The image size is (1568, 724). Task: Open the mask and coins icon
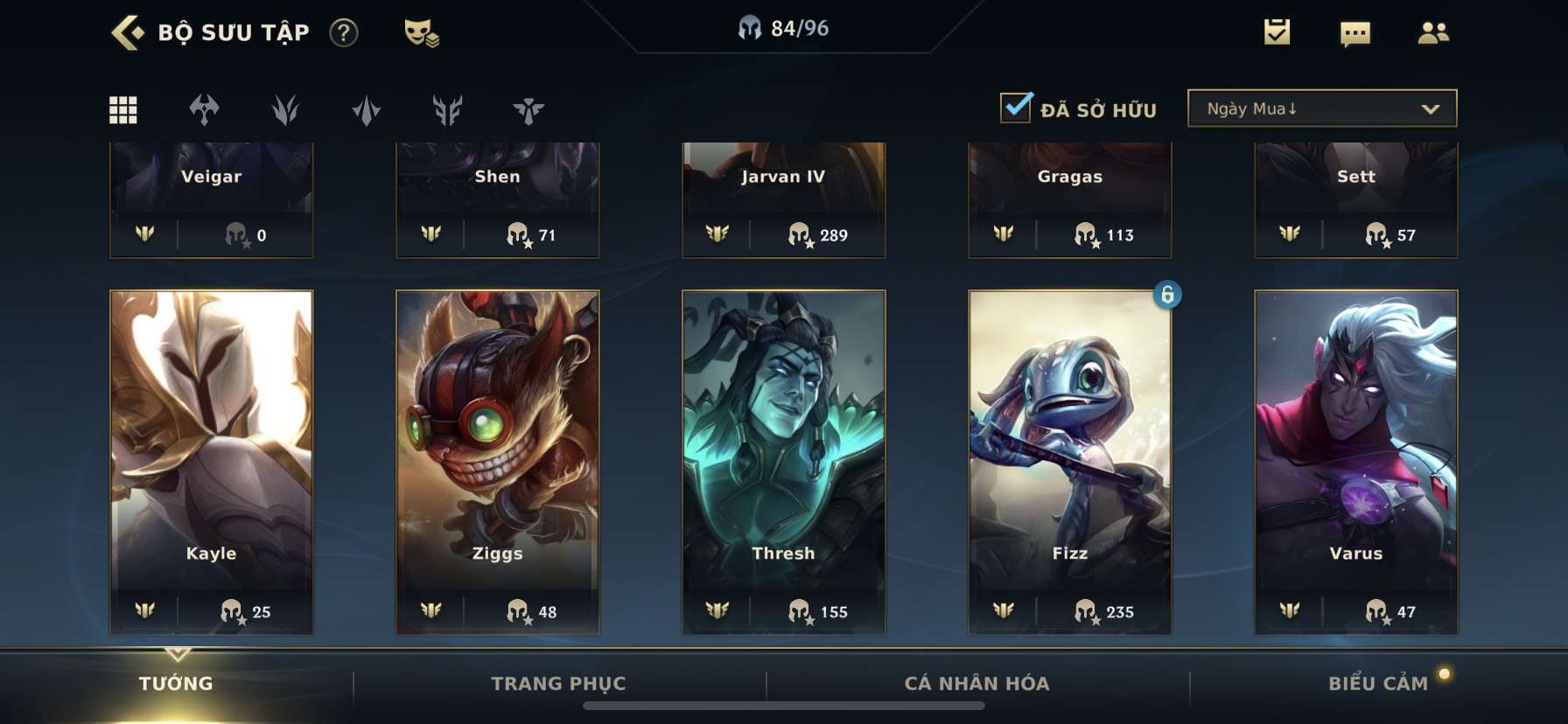422,33
